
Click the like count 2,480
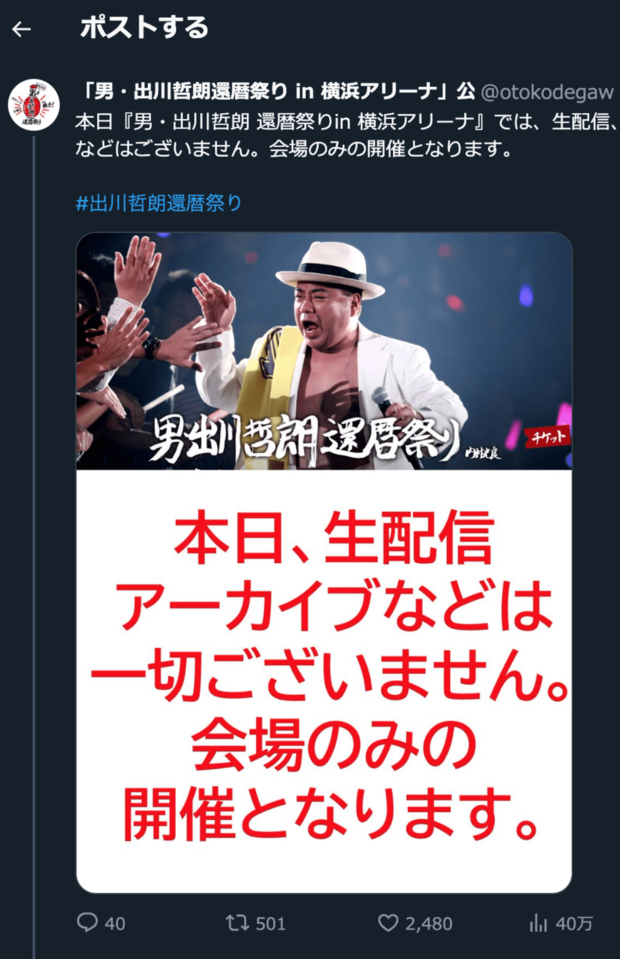pos(429,924)
